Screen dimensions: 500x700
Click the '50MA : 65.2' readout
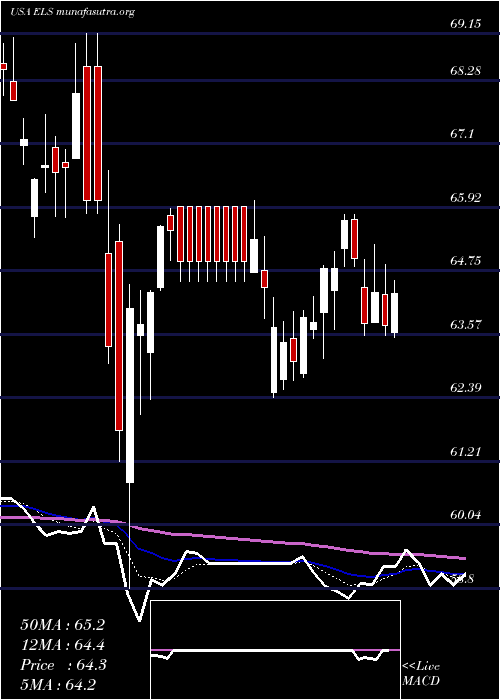pos(62,625)
